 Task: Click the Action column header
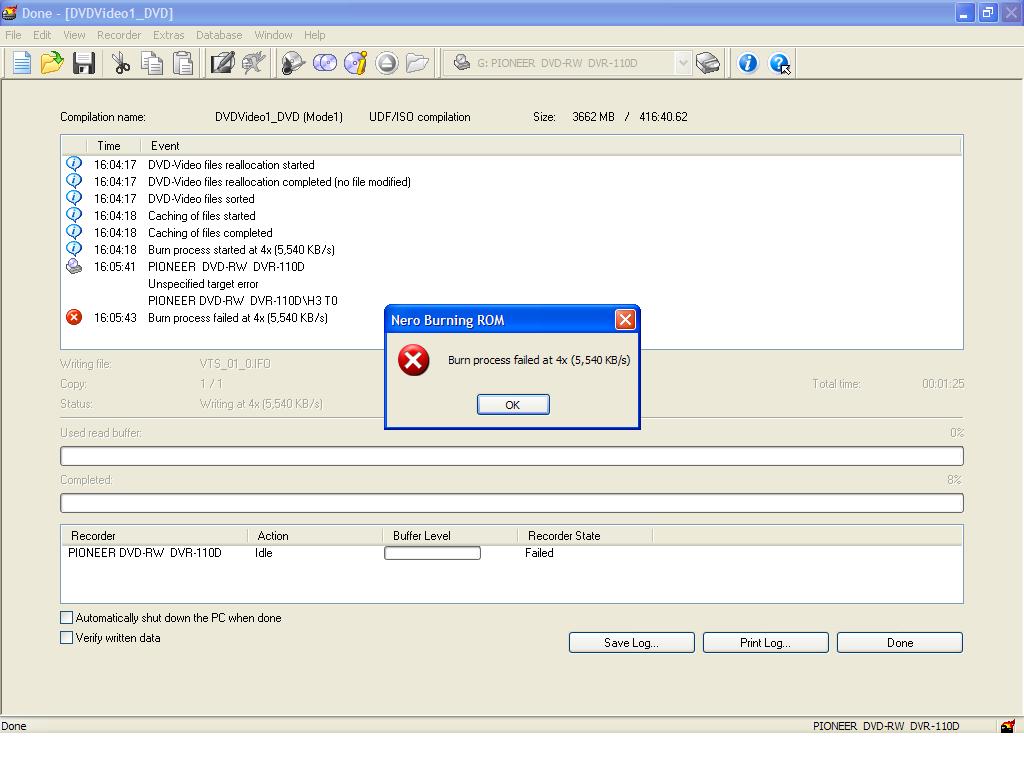point(315,536)
